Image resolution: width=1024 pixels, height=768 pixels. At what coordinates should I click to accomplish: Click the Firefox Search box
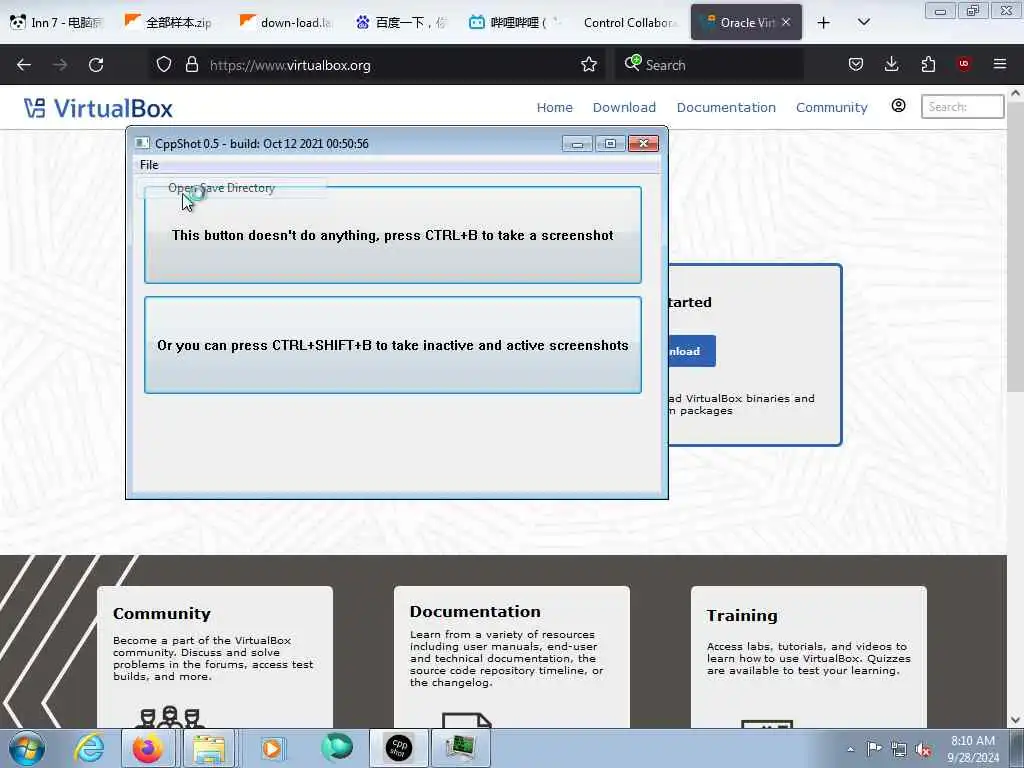pos(709,65)
